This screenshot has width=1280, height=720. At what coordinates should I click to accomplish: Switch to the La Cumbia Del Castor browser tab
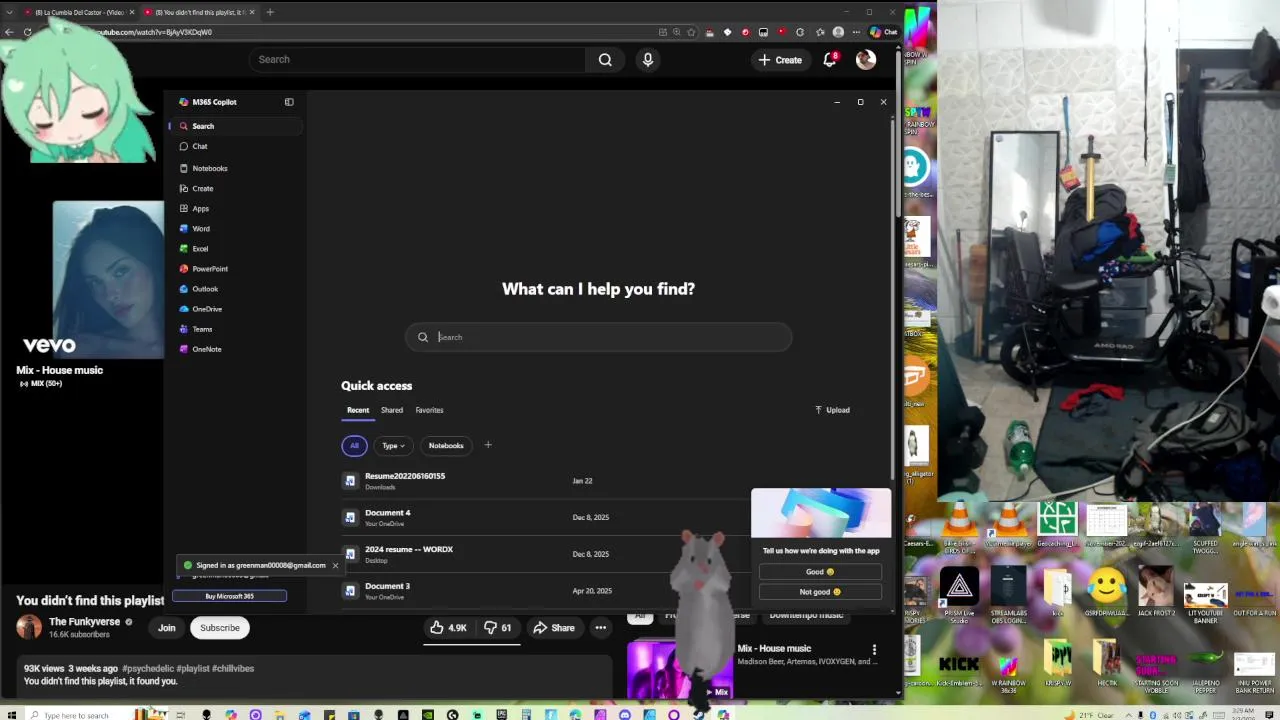coord(80,12)
